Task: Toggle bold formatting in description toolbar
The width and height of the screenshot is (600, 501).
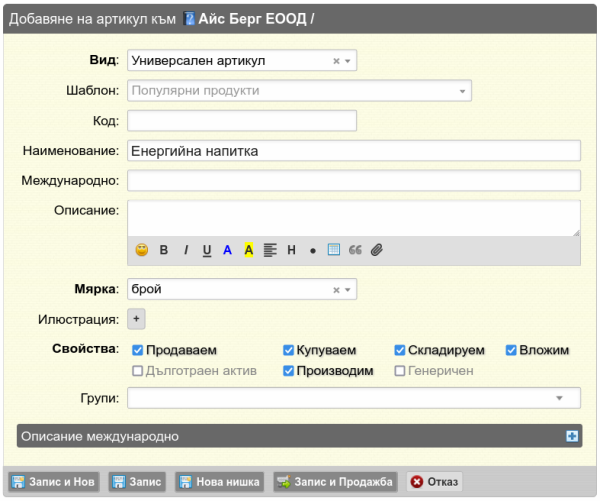Action: point(164,250)
